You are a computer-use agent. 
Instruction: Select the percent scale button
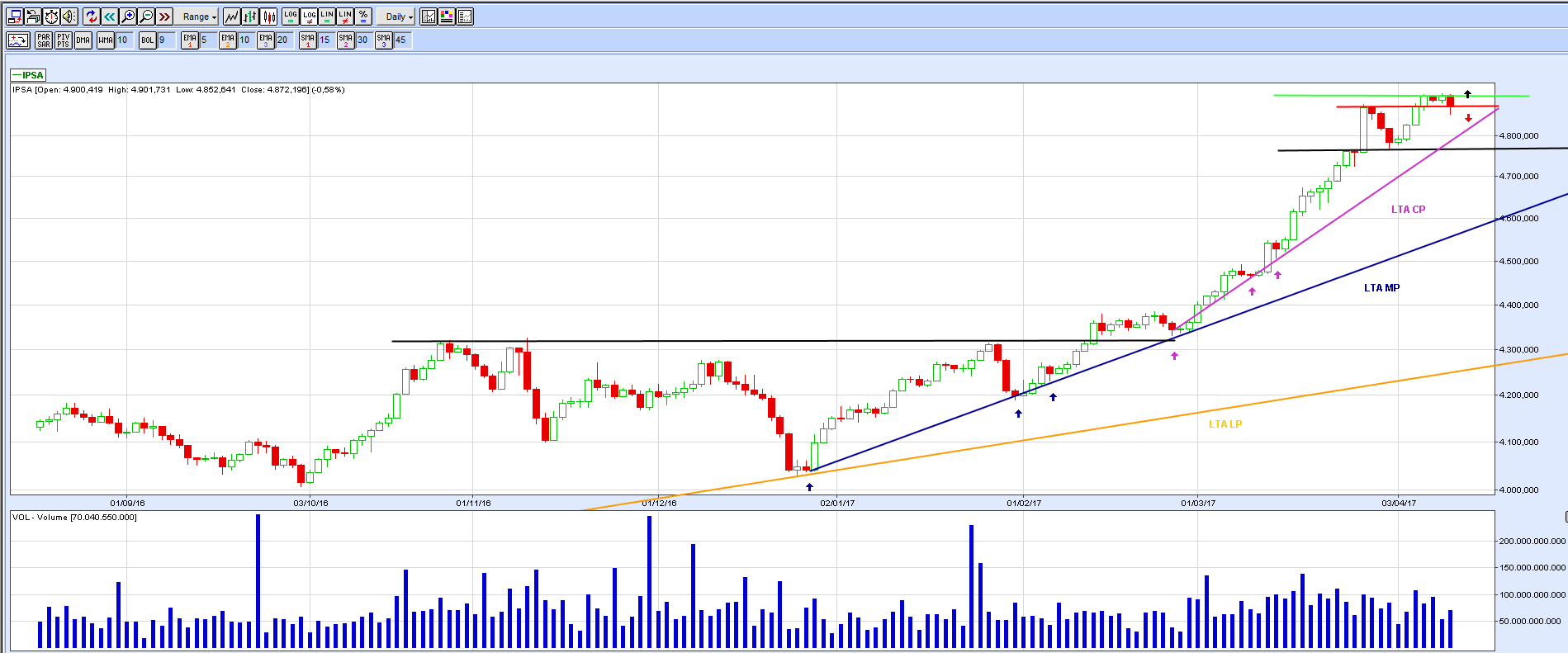tap(363, 17)
